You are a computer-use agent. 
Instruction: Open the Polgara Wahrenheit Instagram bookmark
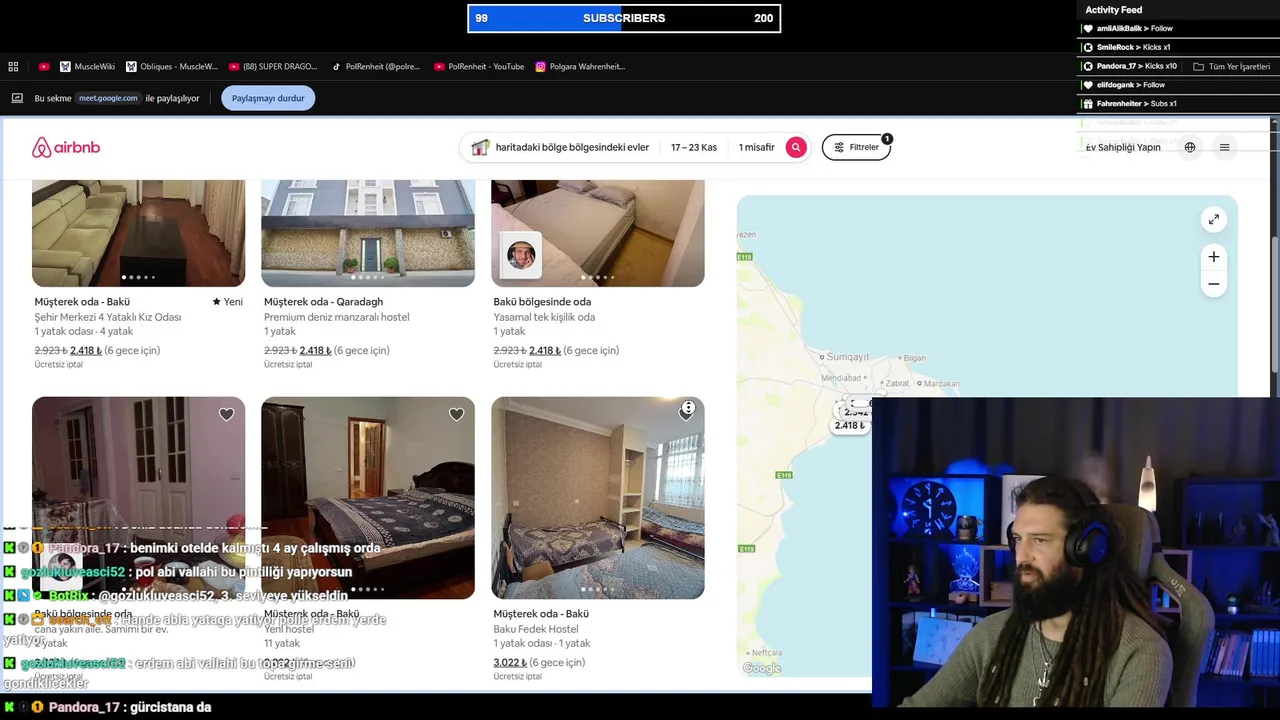click(x=580, y=67)
